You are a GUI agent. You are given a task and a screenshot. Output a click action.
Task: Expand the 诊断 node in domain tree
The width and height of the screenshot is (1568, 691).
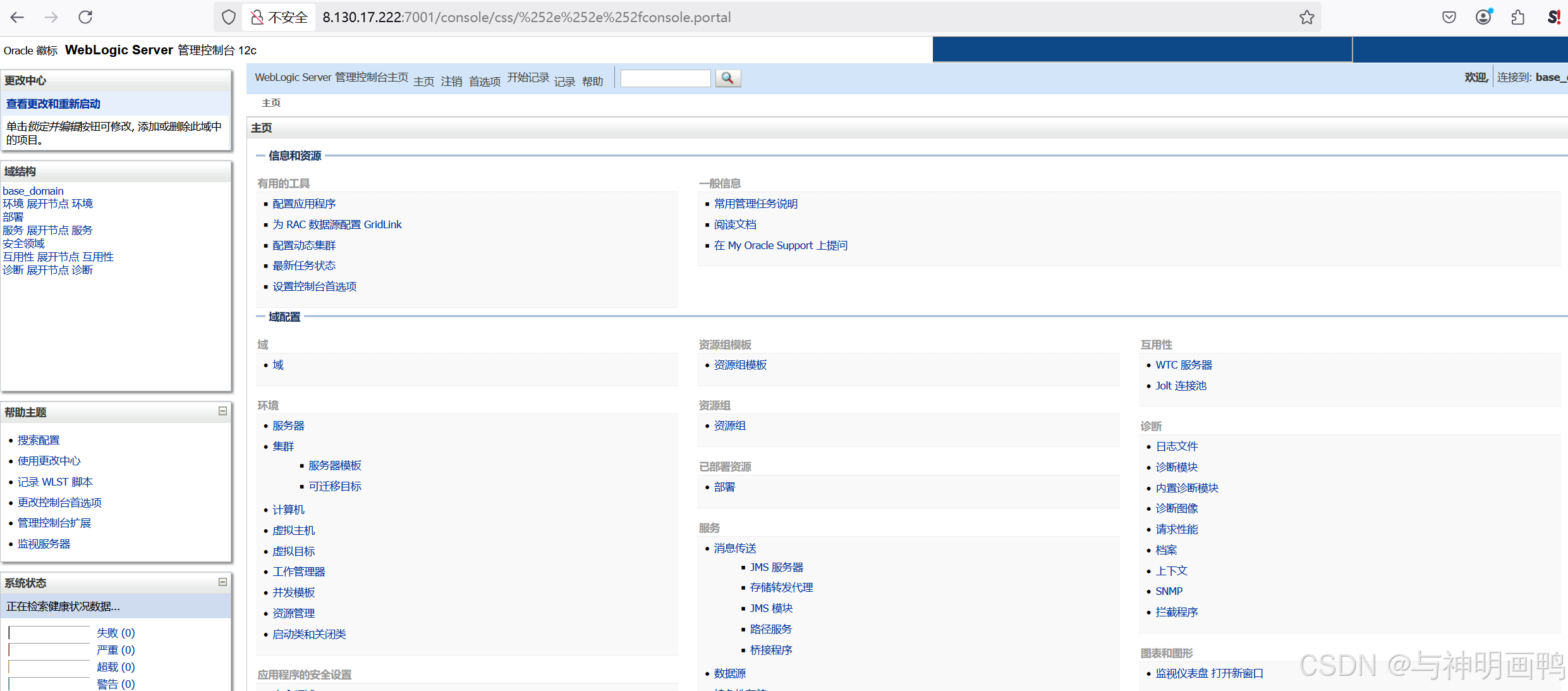[x=47, y=270]
